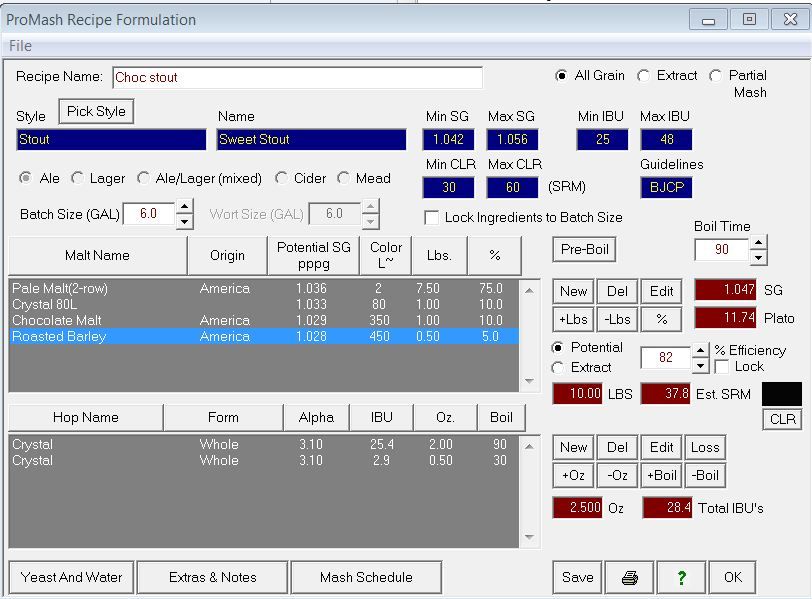Edit the selected hop entry
Image resolution: width=812 pixels, height=599 pixels.
[x=661, y=447]
